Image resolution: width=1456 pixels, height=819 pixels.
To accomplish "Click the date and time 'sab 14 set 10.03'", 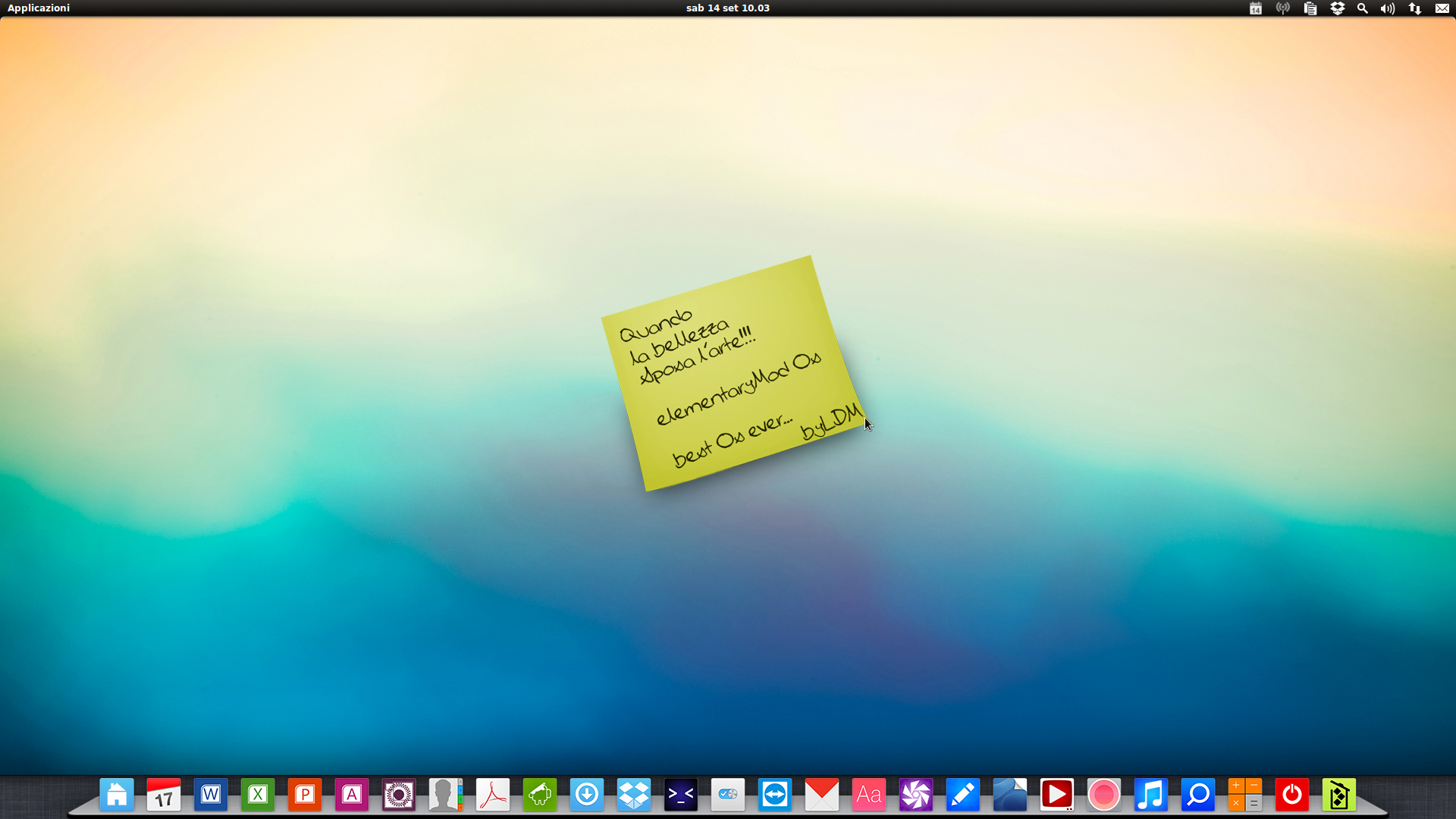I will (x=727, y=8).
